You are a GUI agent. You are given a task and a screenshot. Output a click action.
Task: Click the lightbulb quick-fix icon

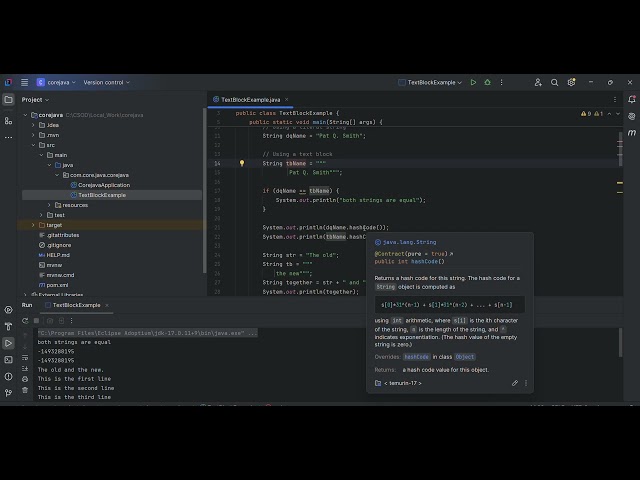point(242,163)
